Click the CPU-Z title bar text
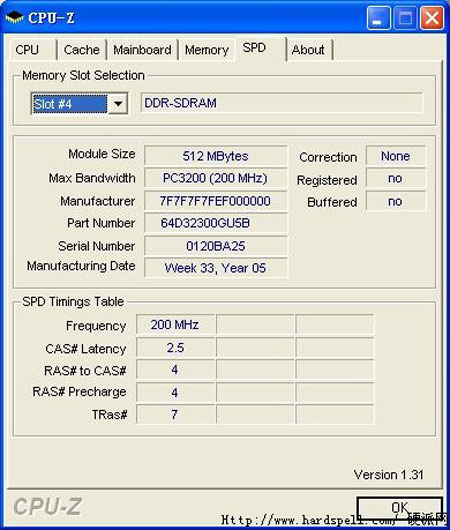450x530 pixels. click(x=51, y=18)
